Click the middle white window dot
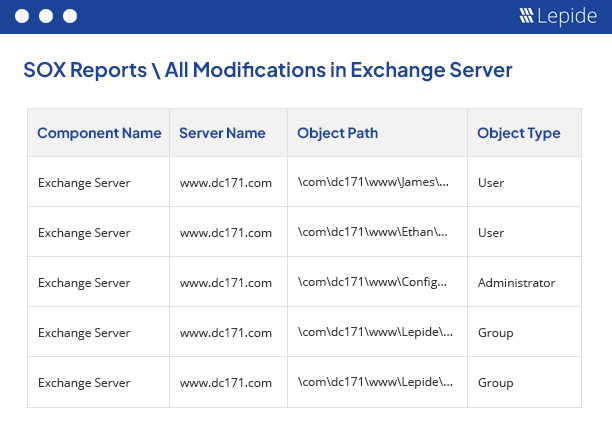 pos(46,16)
